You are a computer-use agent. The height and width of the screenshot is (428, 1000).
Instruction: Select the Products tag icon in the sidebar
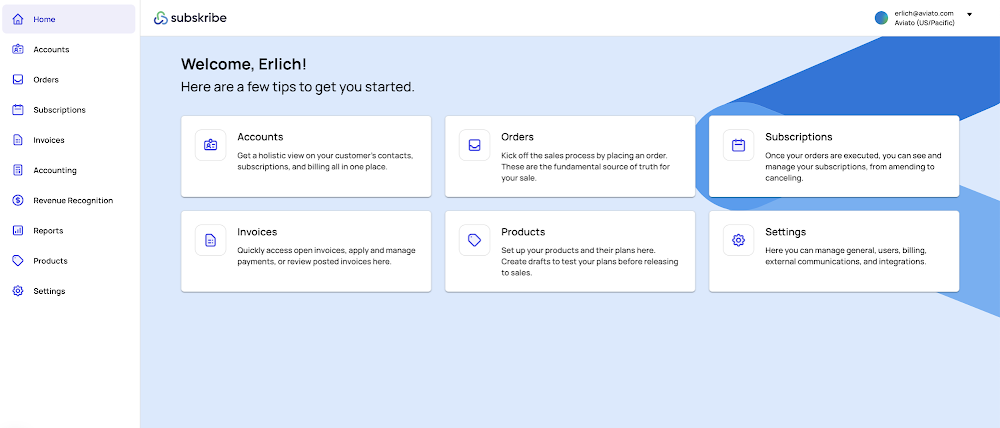tap(18, 260)
